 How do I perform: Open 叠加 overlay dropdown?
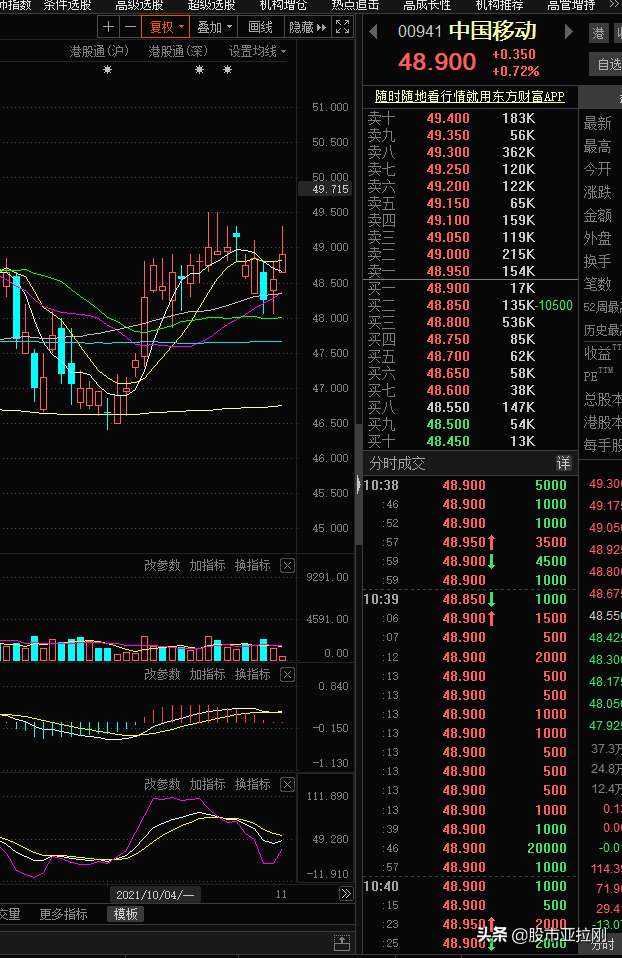(x=214, y=27)
